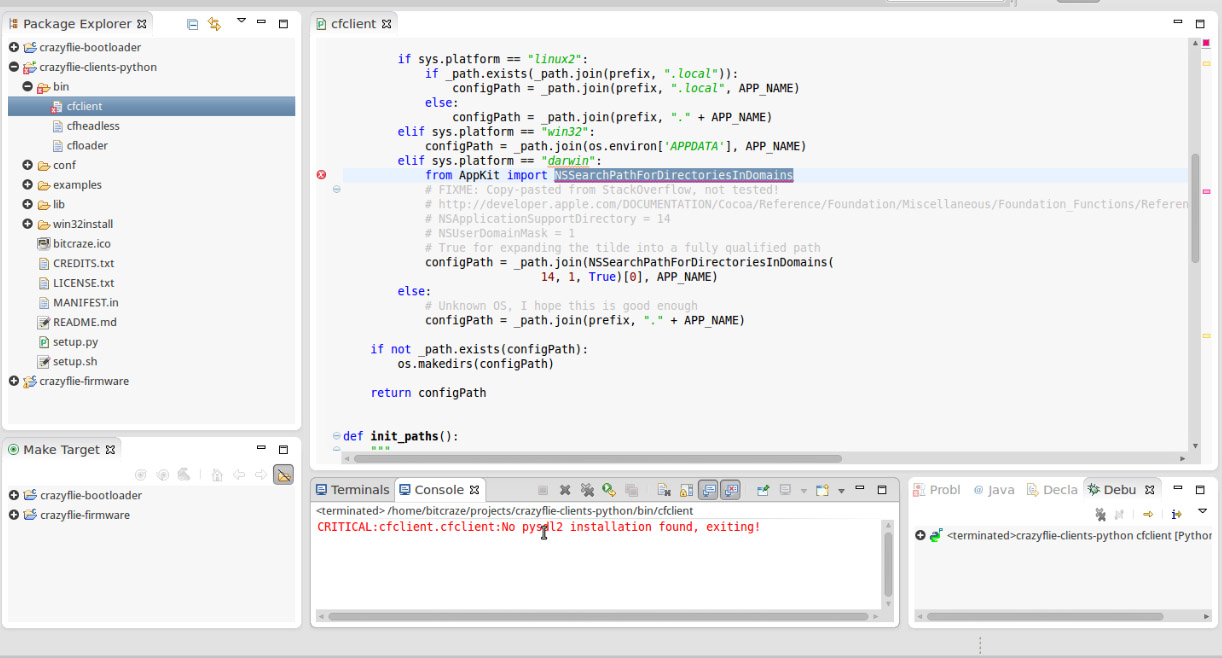Image resolution: width=1222 pixels, height=658 pixels.
Task: Expand the conf folder
Action: tap(28, 165)
